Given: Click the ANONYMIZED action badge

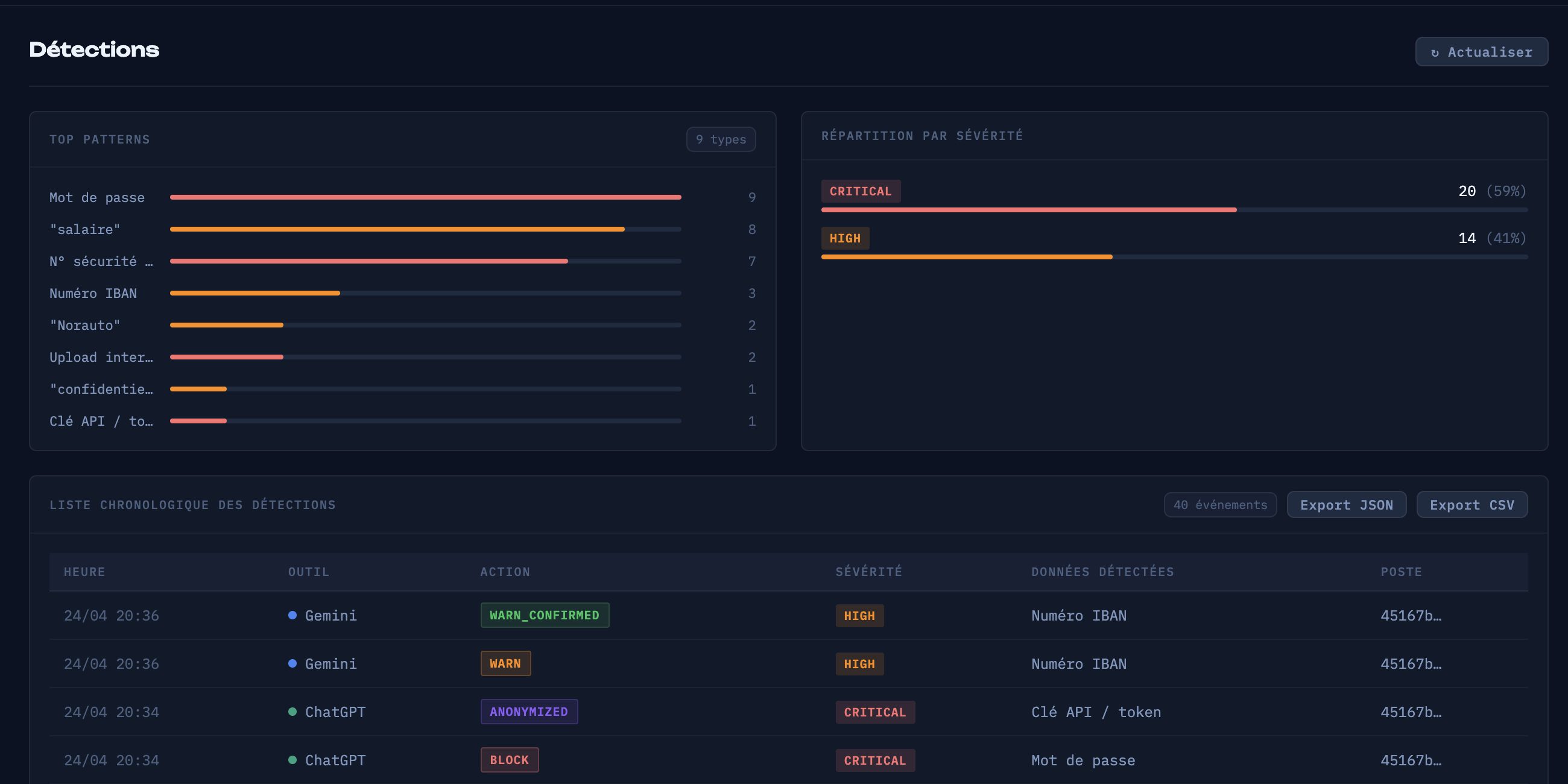Looking at the screenshot, I should tap(529, 711).
